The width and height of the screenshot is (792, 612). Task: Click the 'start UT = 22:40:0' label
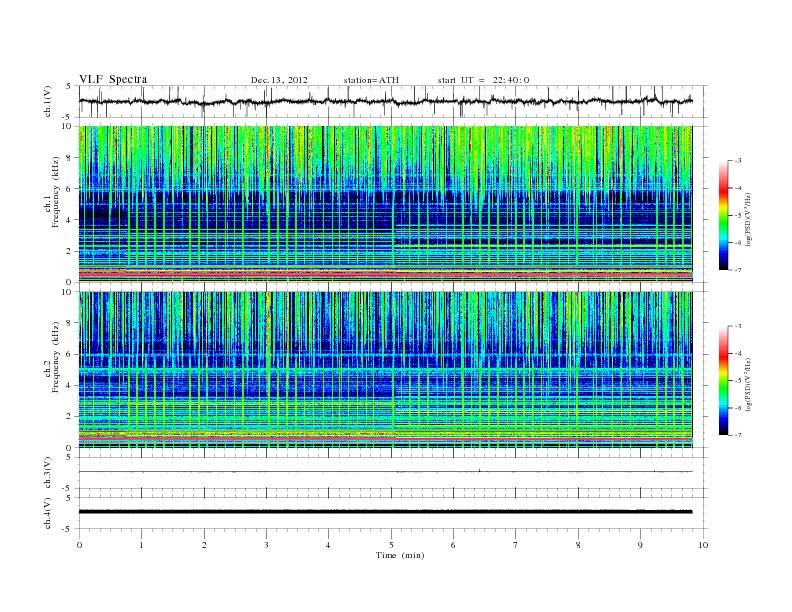[x=483, y=80]
